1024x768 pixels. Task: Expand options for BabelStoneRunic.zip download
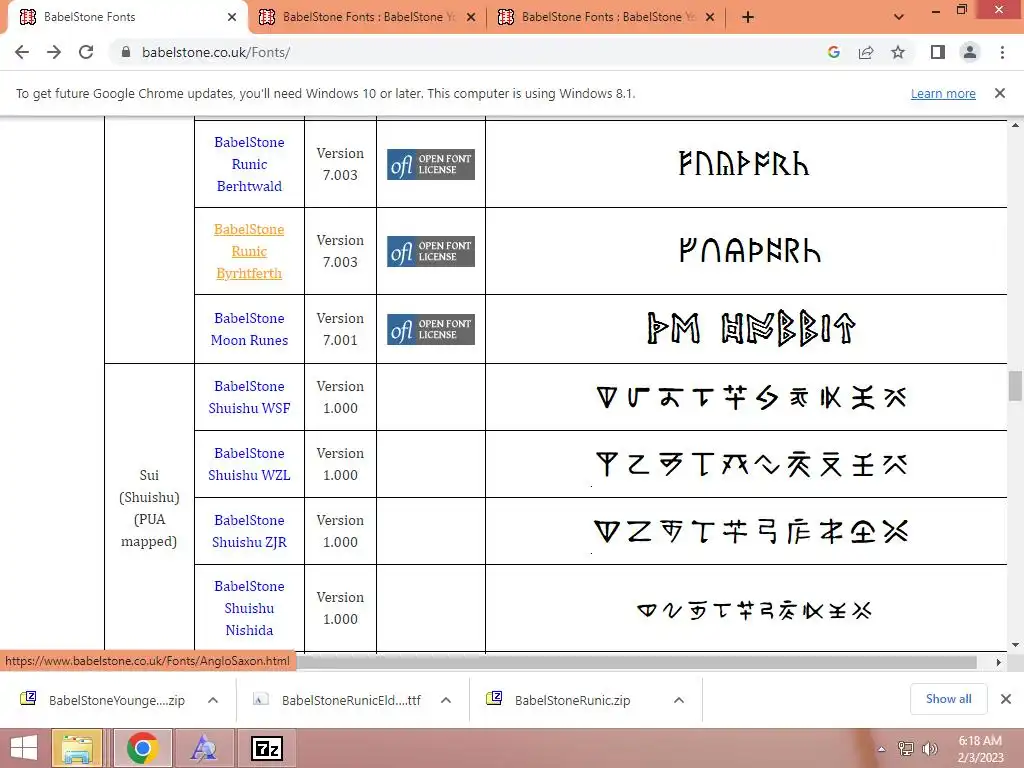coord(679,700)
